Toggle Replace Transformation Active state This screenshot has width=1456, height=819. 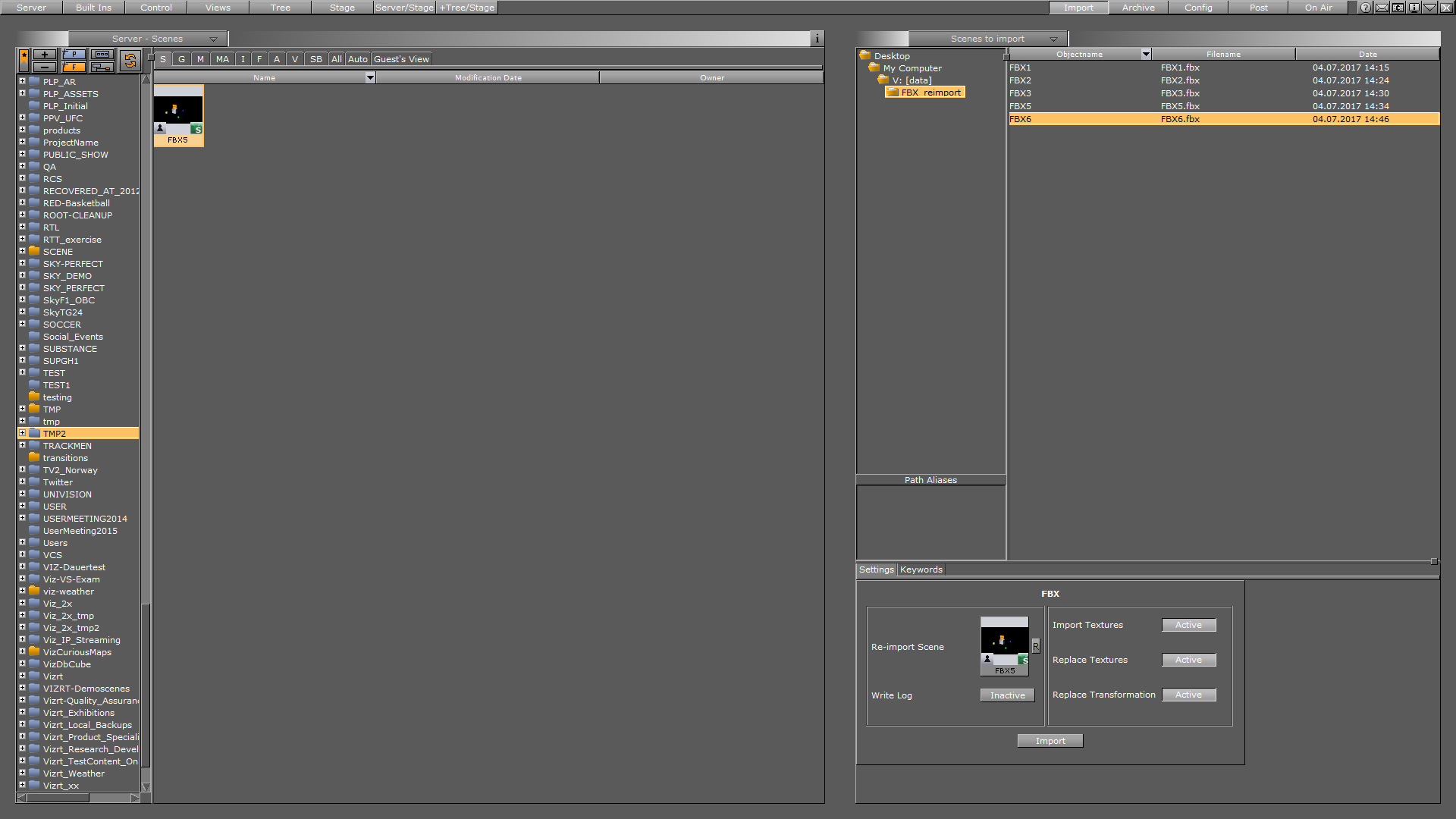click(x=1189, y=694)
